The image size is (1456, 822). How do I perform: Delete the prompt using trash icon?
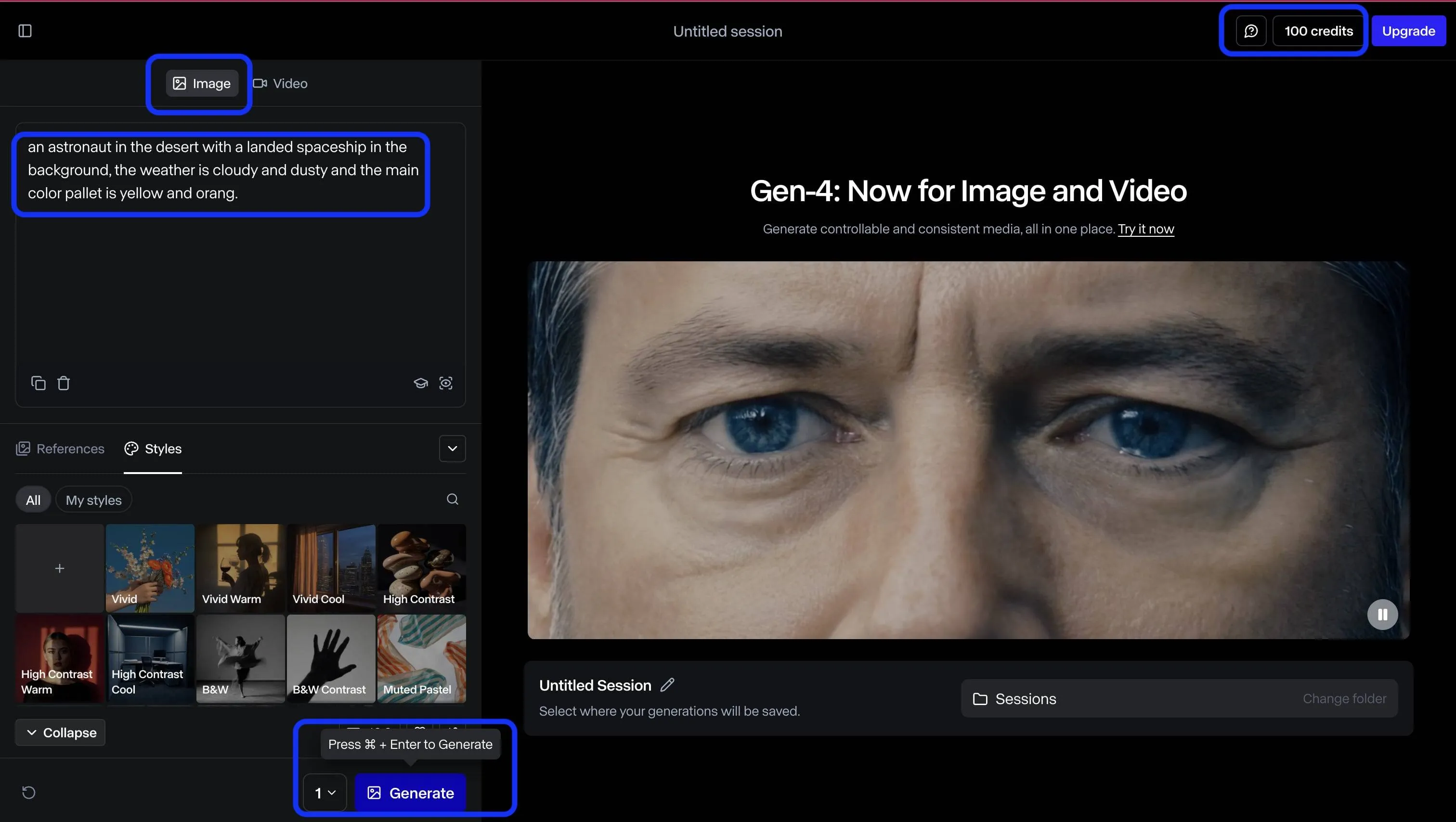pos(63,383)
